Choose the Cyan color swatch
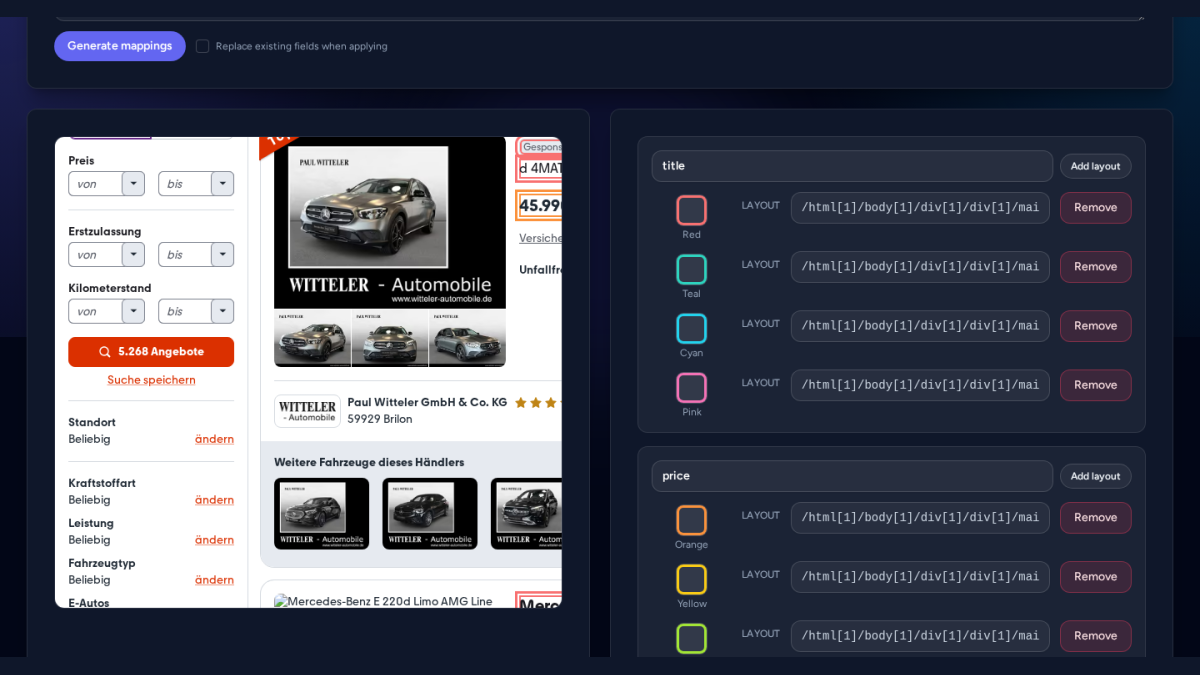 pyautogui.click(x=691, y=328)
